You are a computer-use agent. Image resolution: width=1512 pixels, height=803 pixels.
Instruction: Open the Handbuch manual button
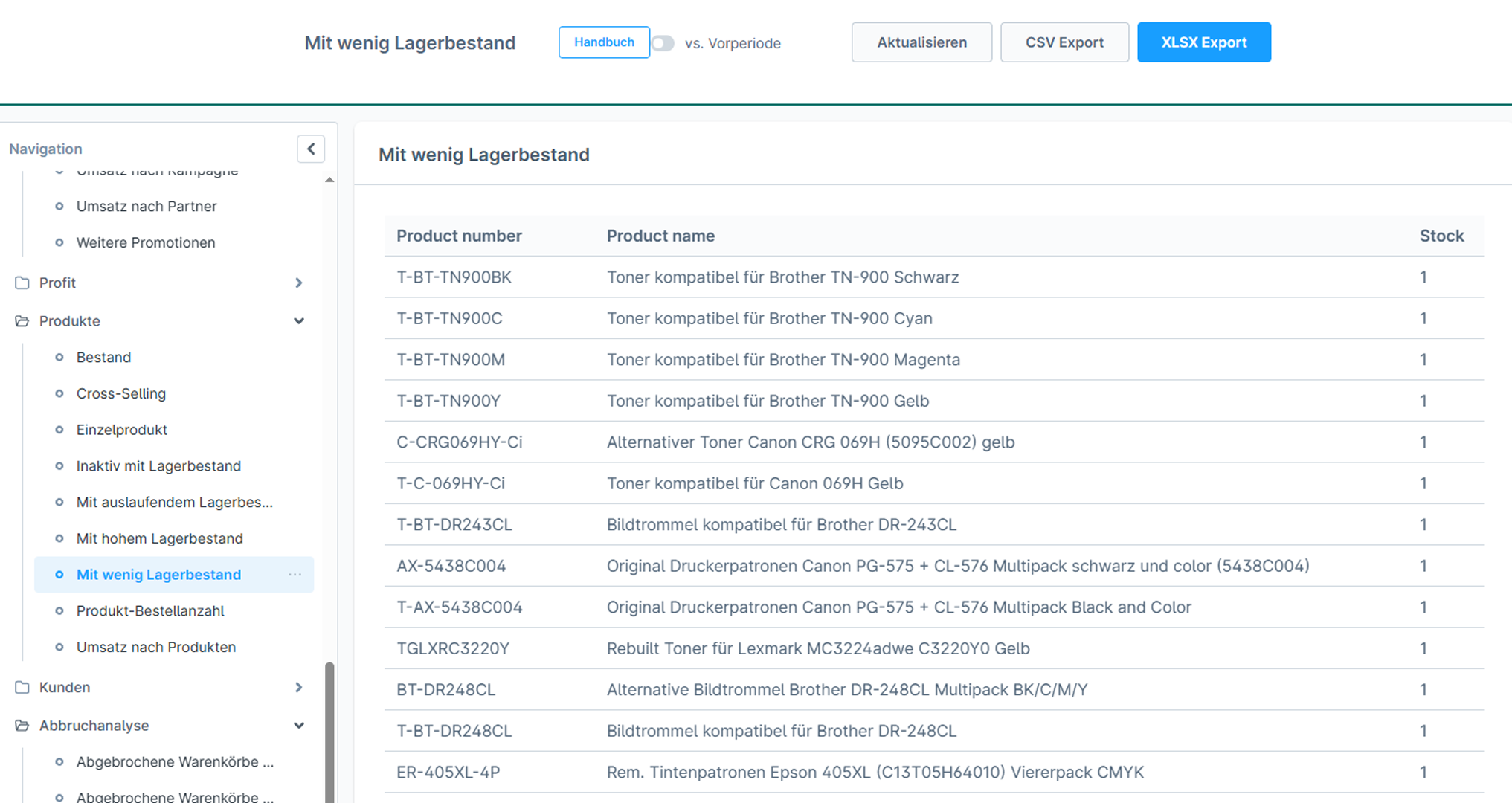click(x=604, y=42)
